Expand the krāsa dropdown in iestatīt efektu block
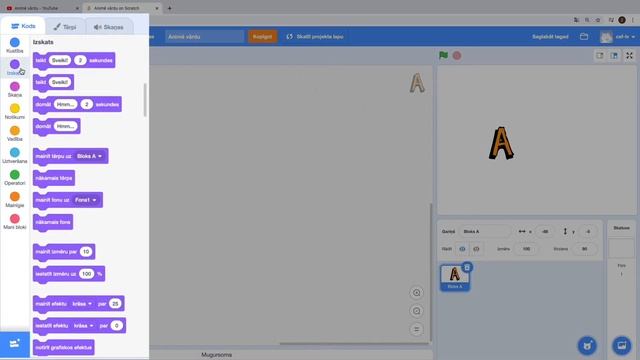The width and height of the screenshot is (640, 360). [84, 326]
